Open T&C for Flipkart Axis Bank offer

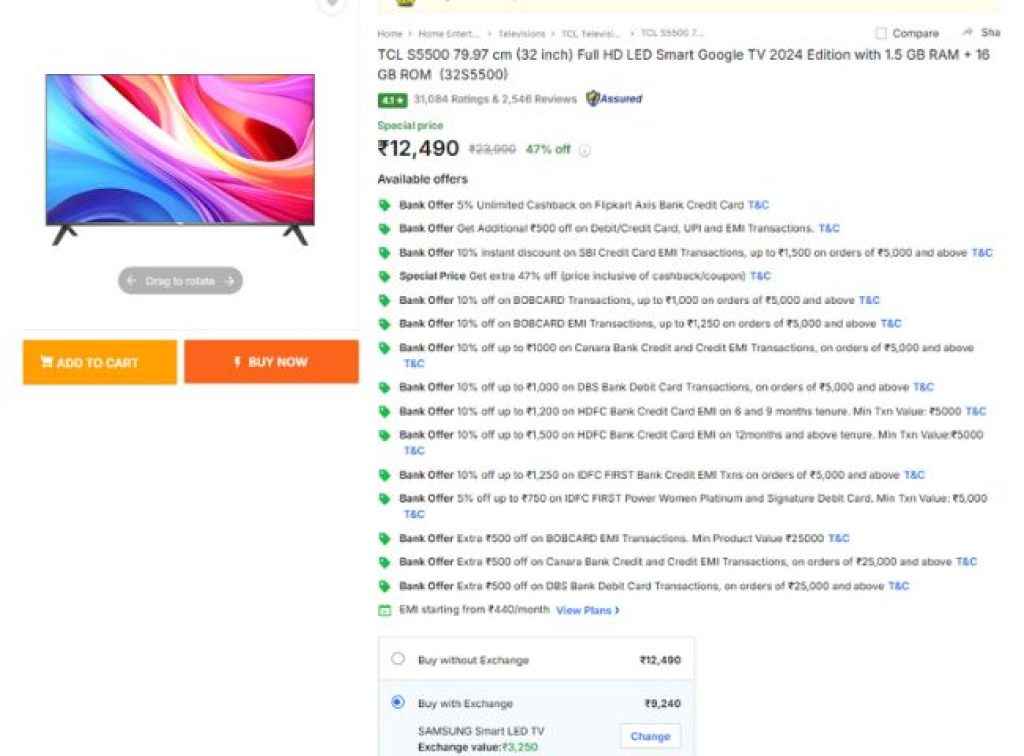759,205
